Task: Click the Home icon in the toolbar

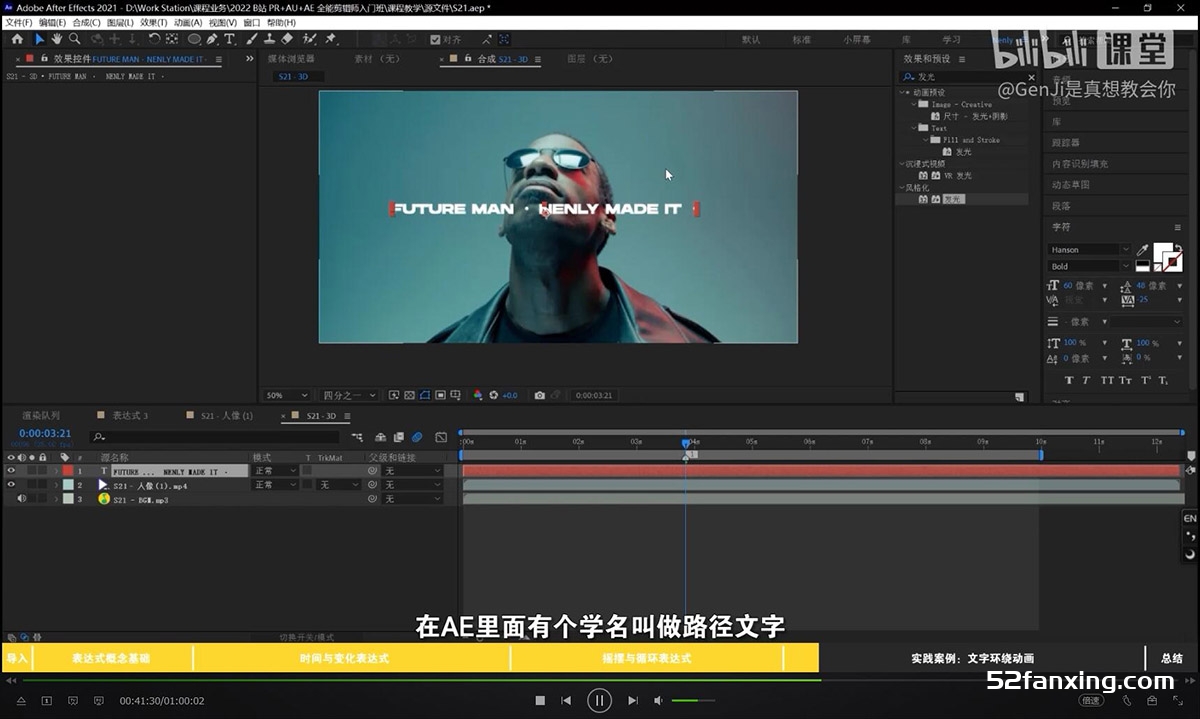Action: point(17,39)
